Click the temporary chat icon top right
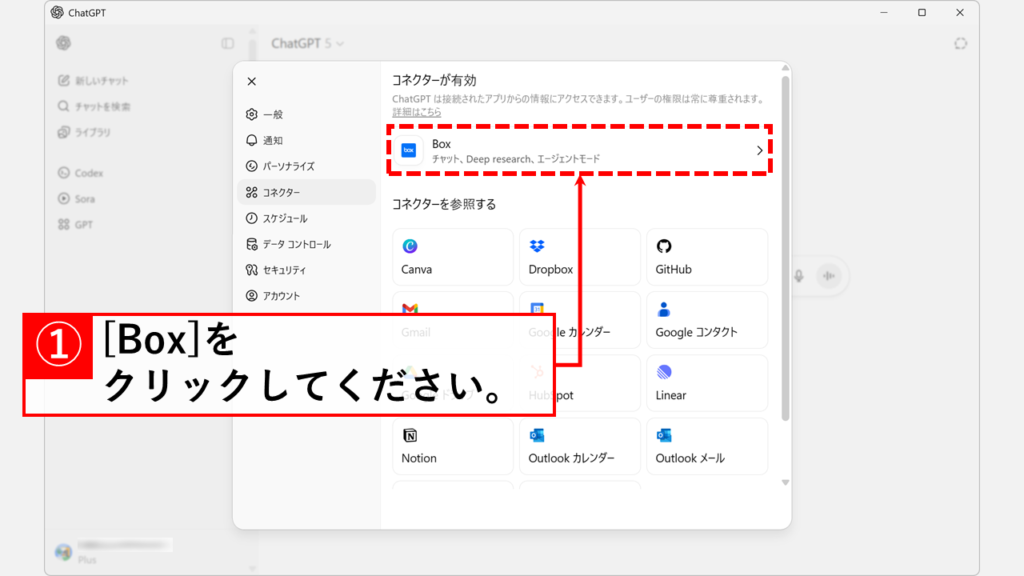Image resolution: width=1024 pixels, height=576 pixels. (960, 44)
